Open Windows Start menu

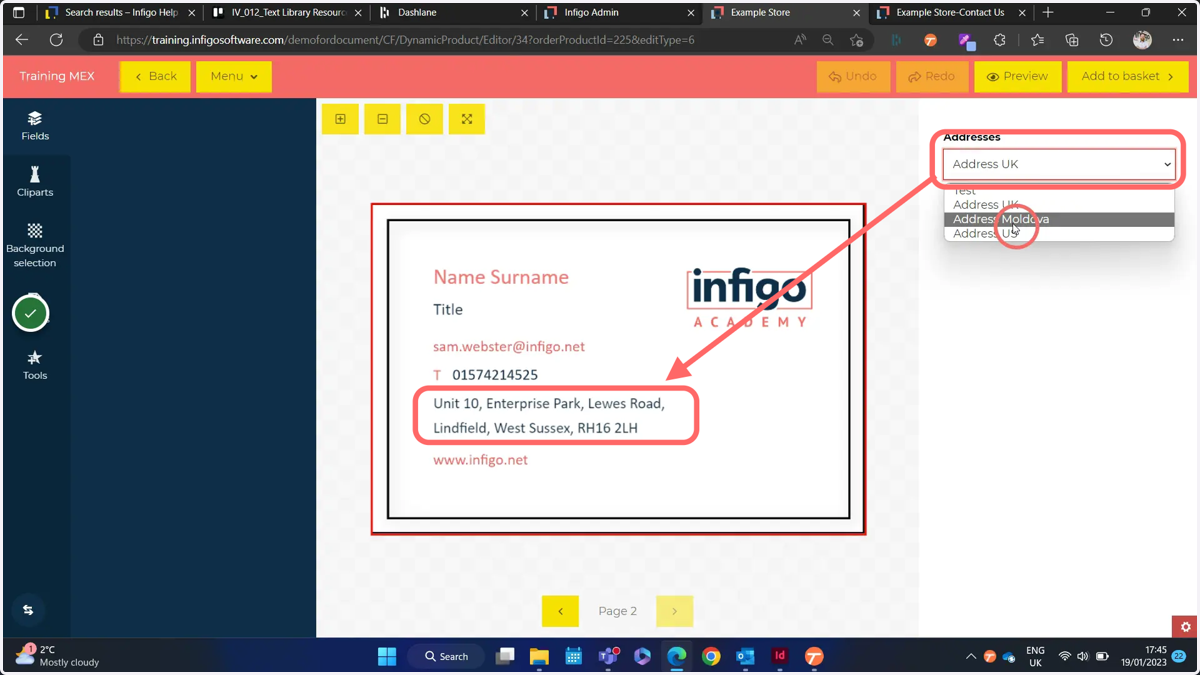click(387, 657)
